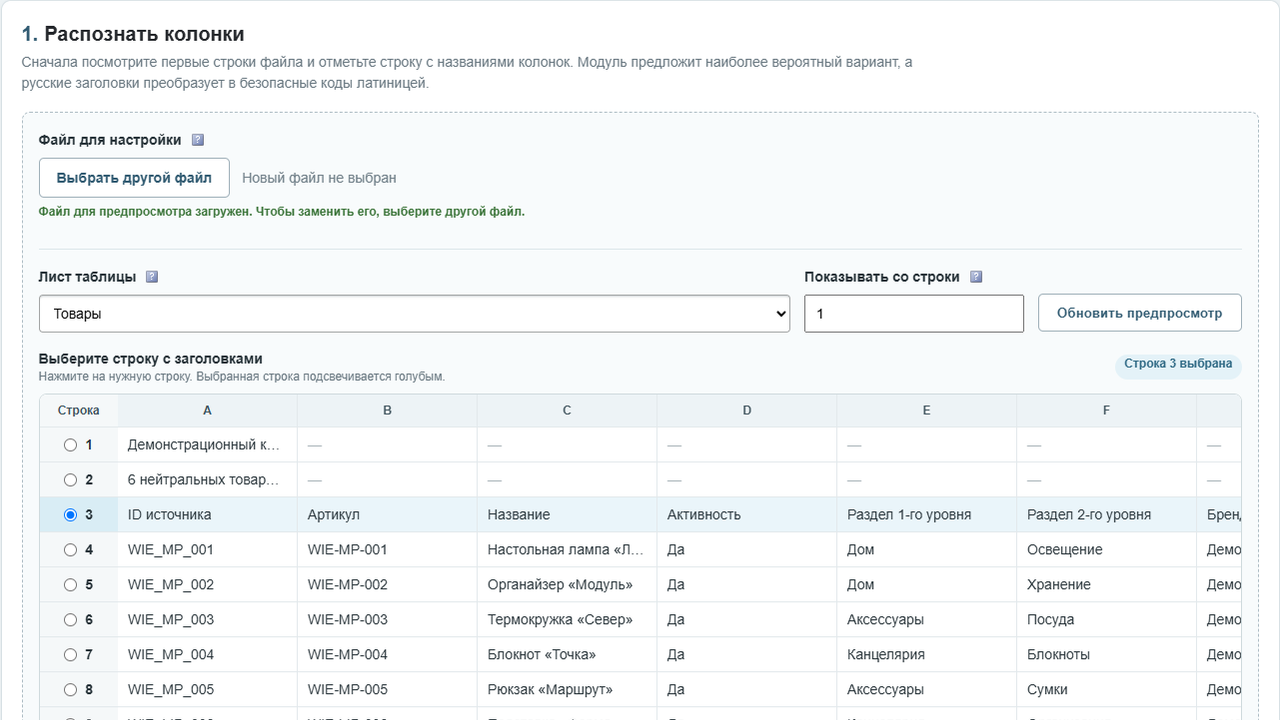The height and width of the screenshot is (720, 1280).
Task: Select row 3 radio button
Action: pyautogui.click(x=70, y=515)
